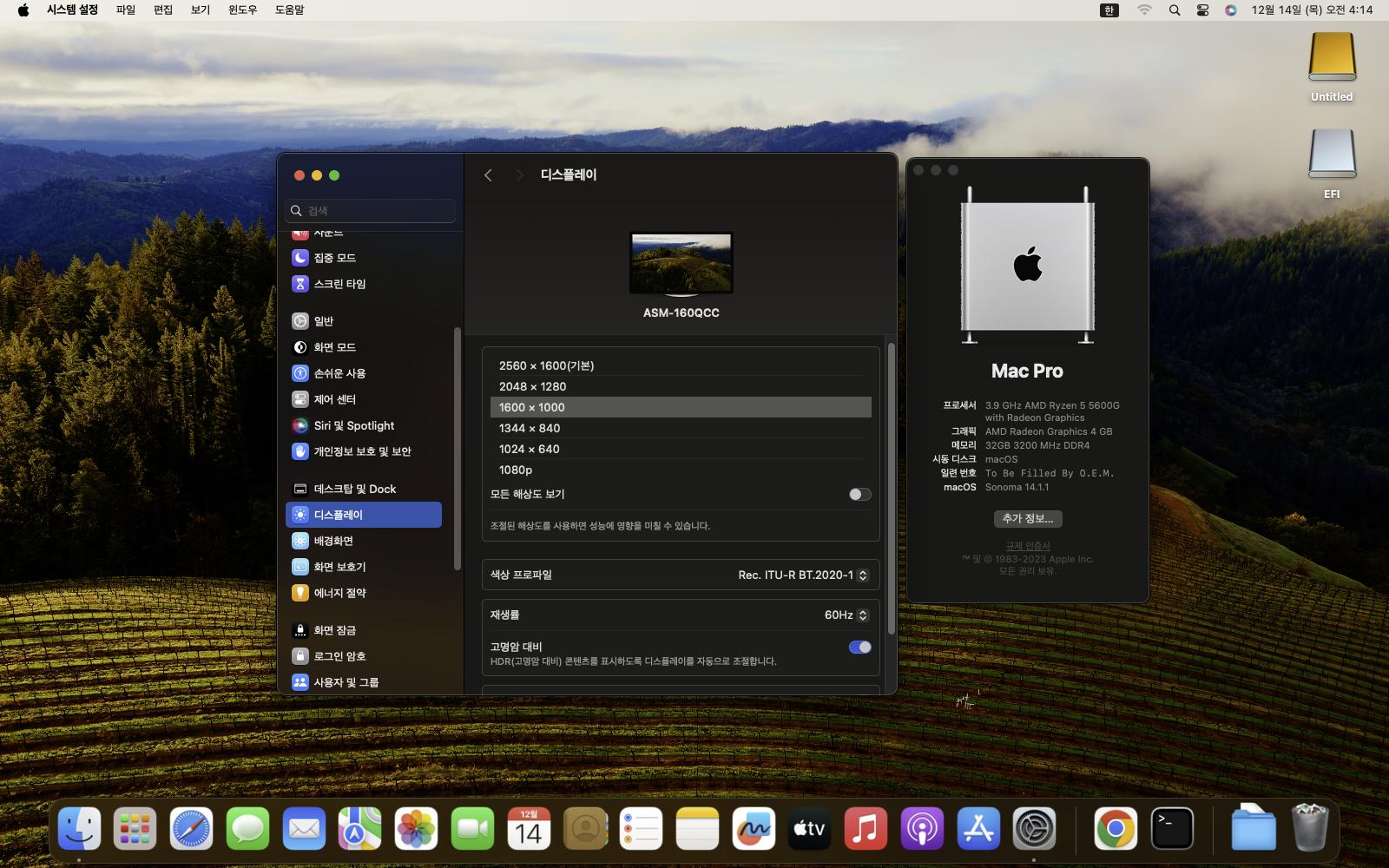Viewport: 1389px width, 868px height.
Task: Open Wallpaper (배경화면) settings
Action: tap(332, 541)
